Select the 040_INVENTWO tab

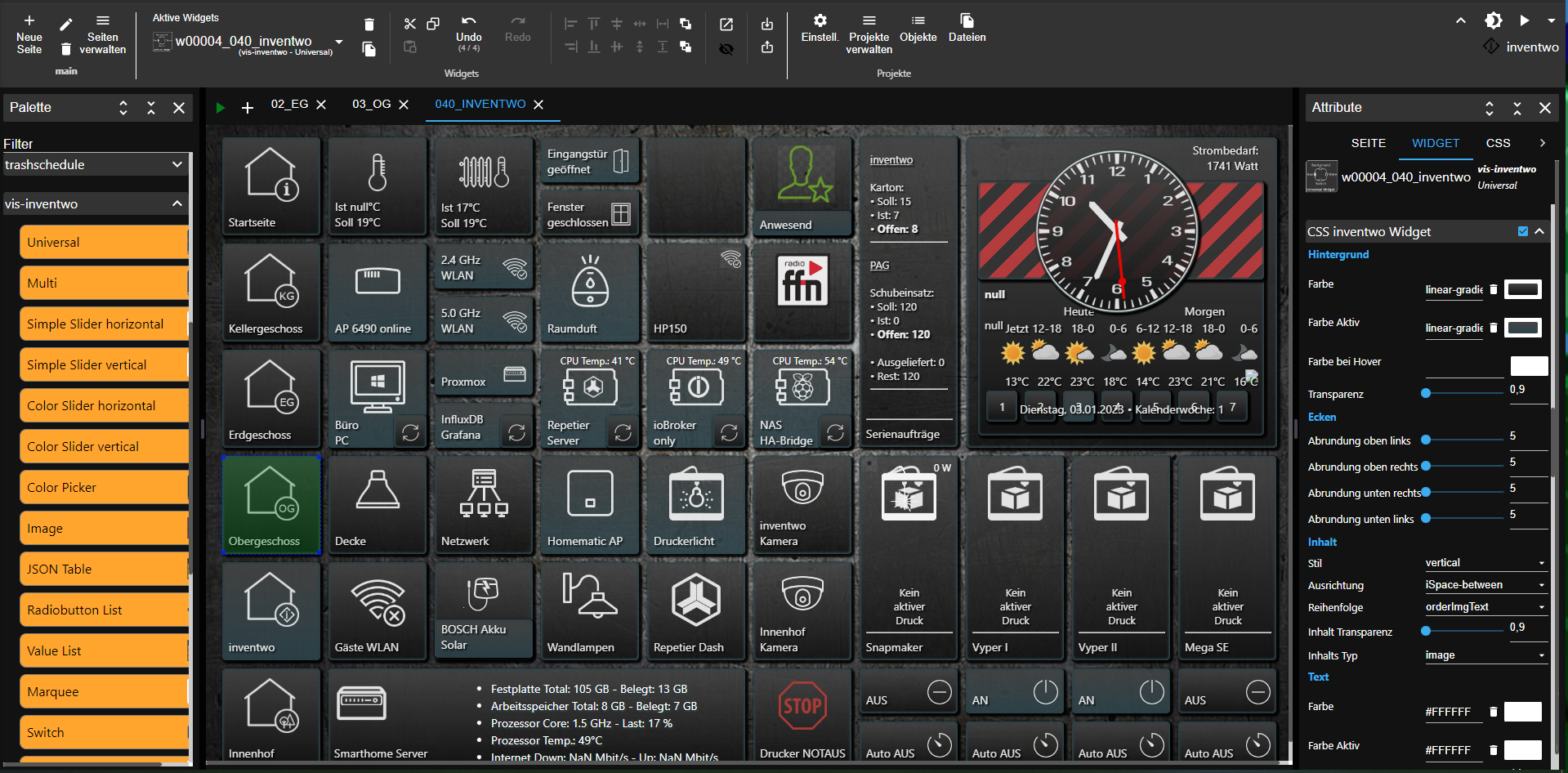480,105
